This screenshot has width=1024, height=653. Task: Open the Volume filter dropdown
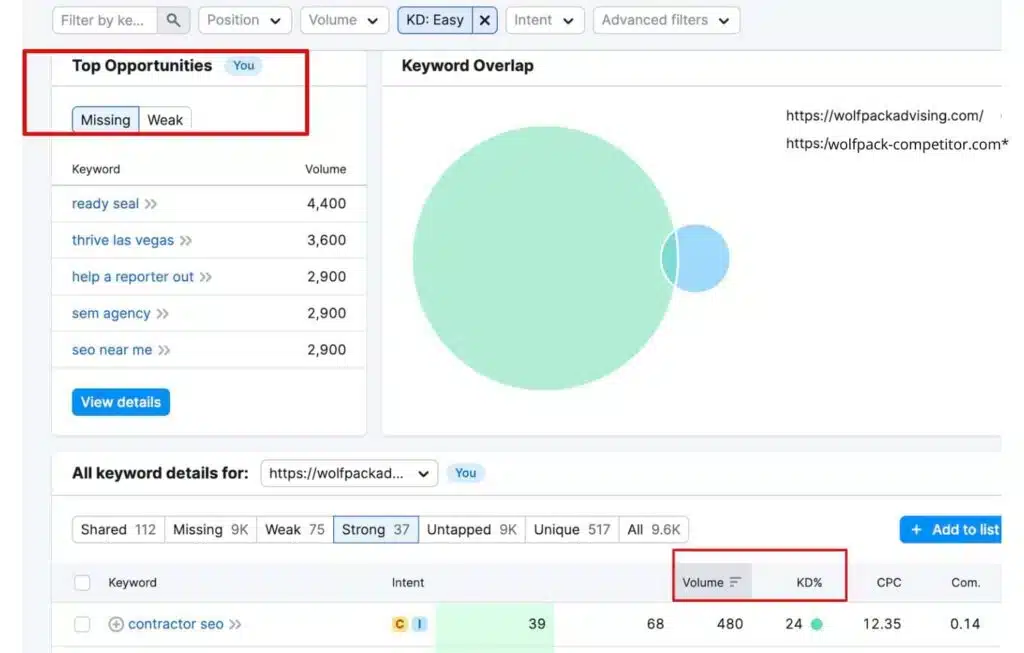pos(344,20)
